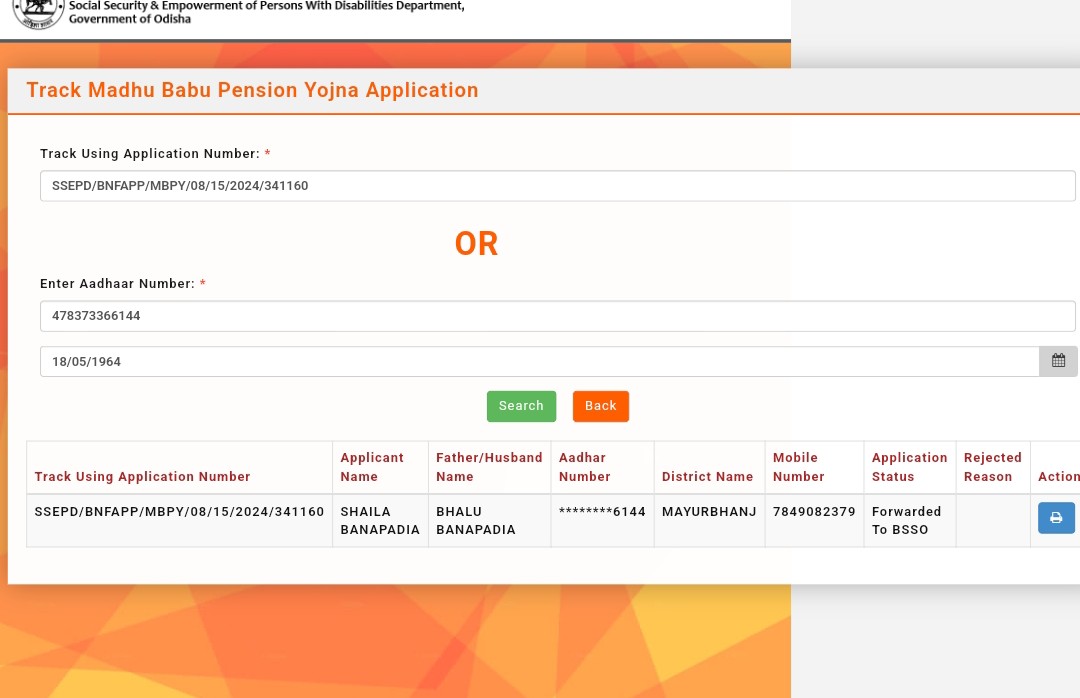Click Track Madhu Babu Pension Yojna Application heading
Screen dimensions: 1080x698
tap(252, 90)
